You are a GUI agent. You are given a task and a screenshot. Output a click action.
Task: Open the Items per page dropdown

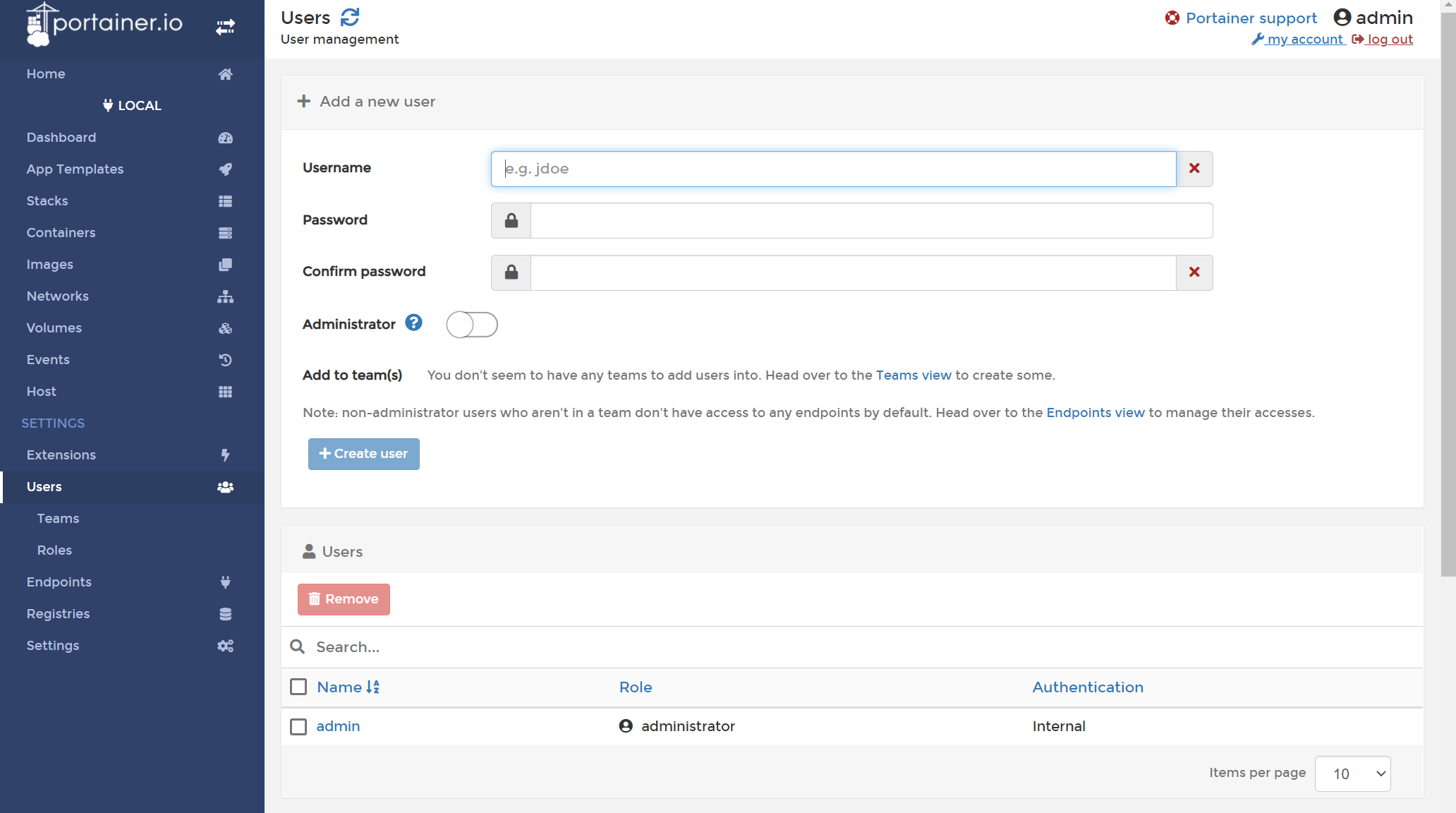tap(1352, 773)
